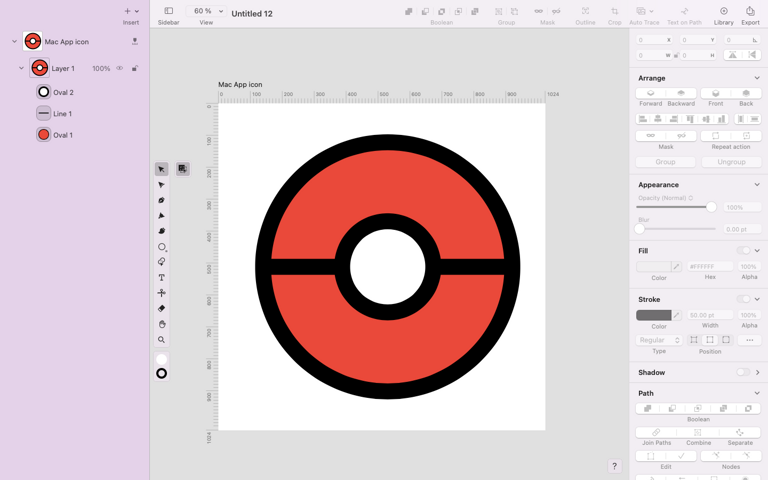Screen dimensions: 768x480
Task: Toggle the Fill switch
Action: click(x=744, y=251)
